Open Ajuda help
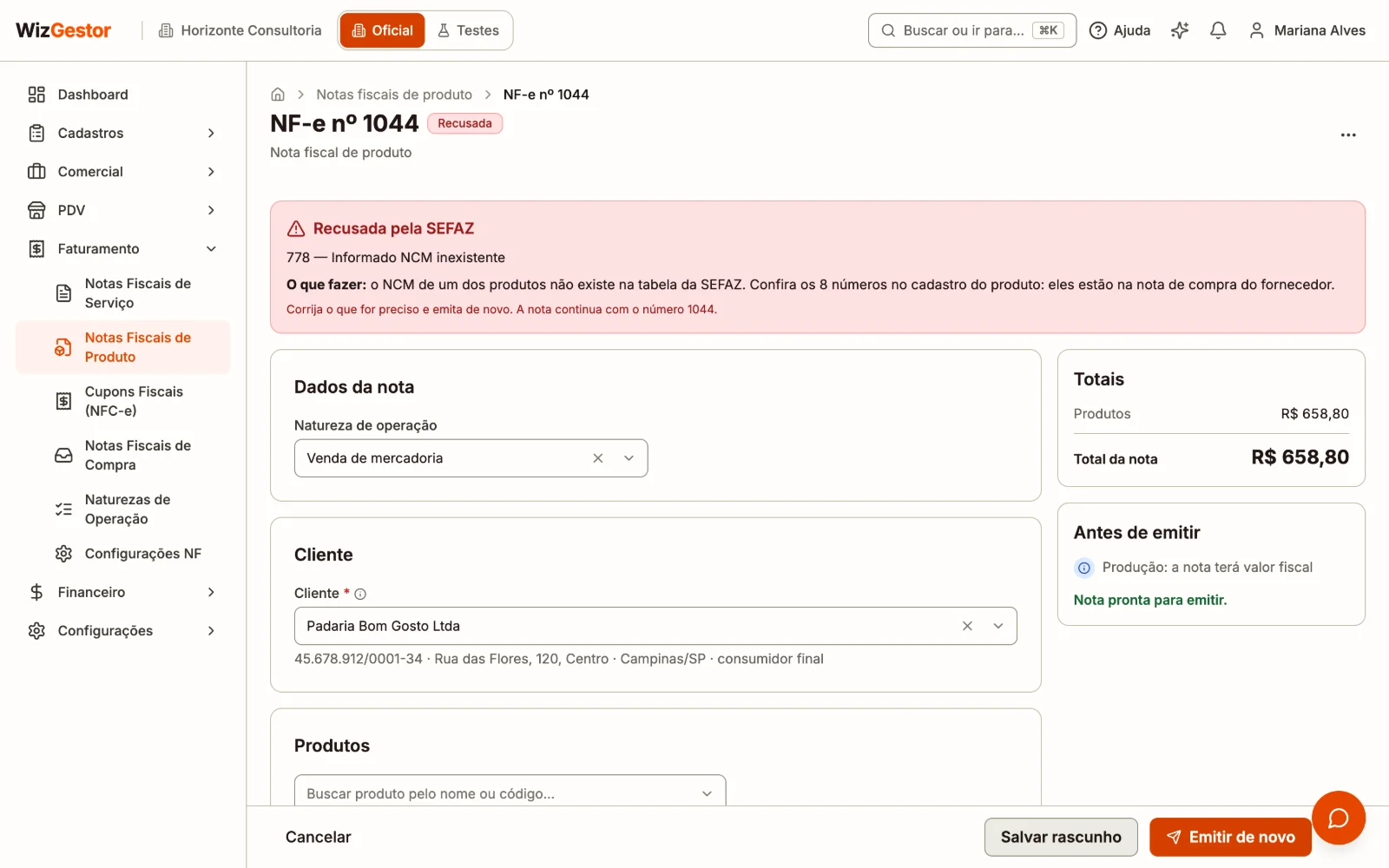The width and height of the screenshot is (1389, 868). (1120, 30)
